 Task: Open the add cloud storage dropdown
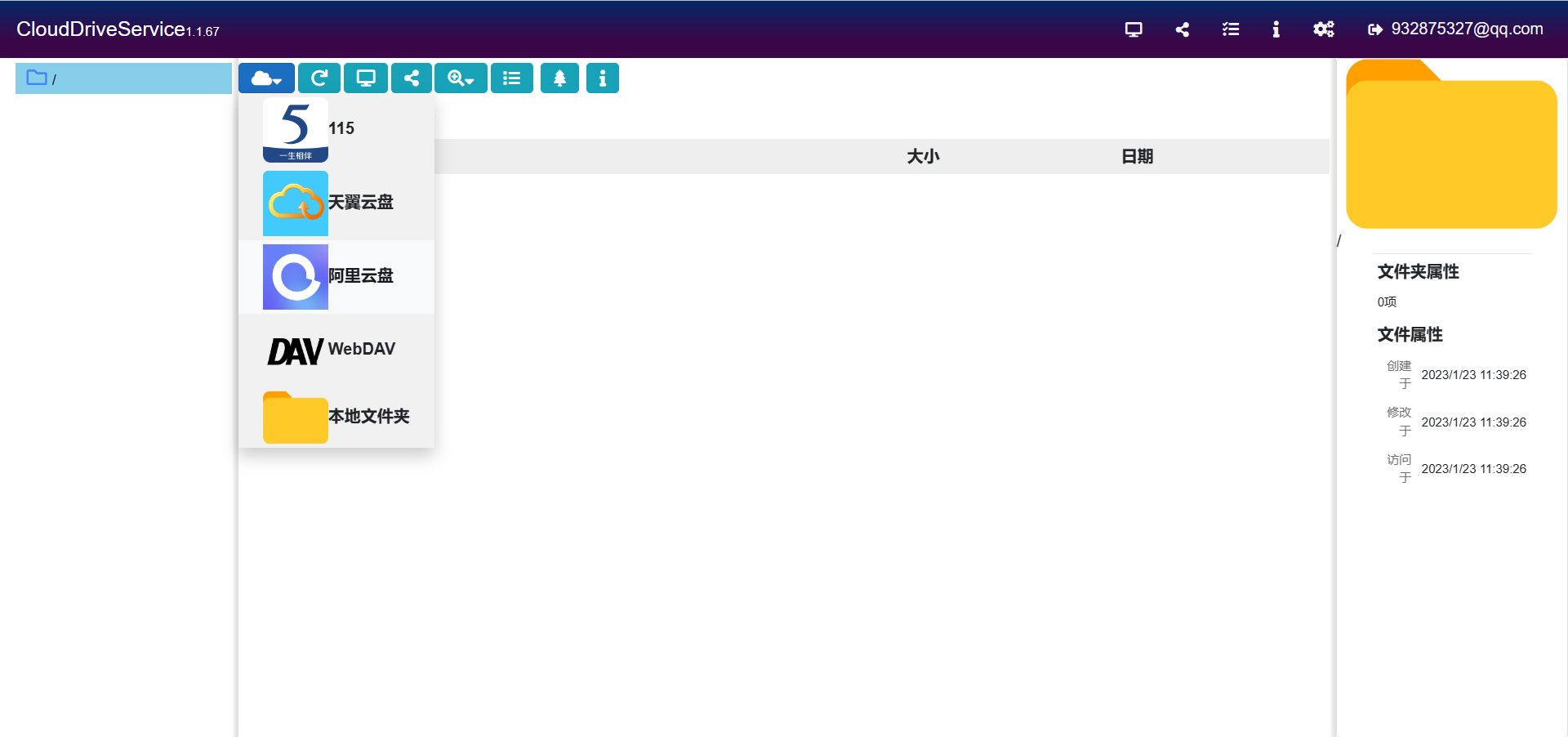click(266, 78)
